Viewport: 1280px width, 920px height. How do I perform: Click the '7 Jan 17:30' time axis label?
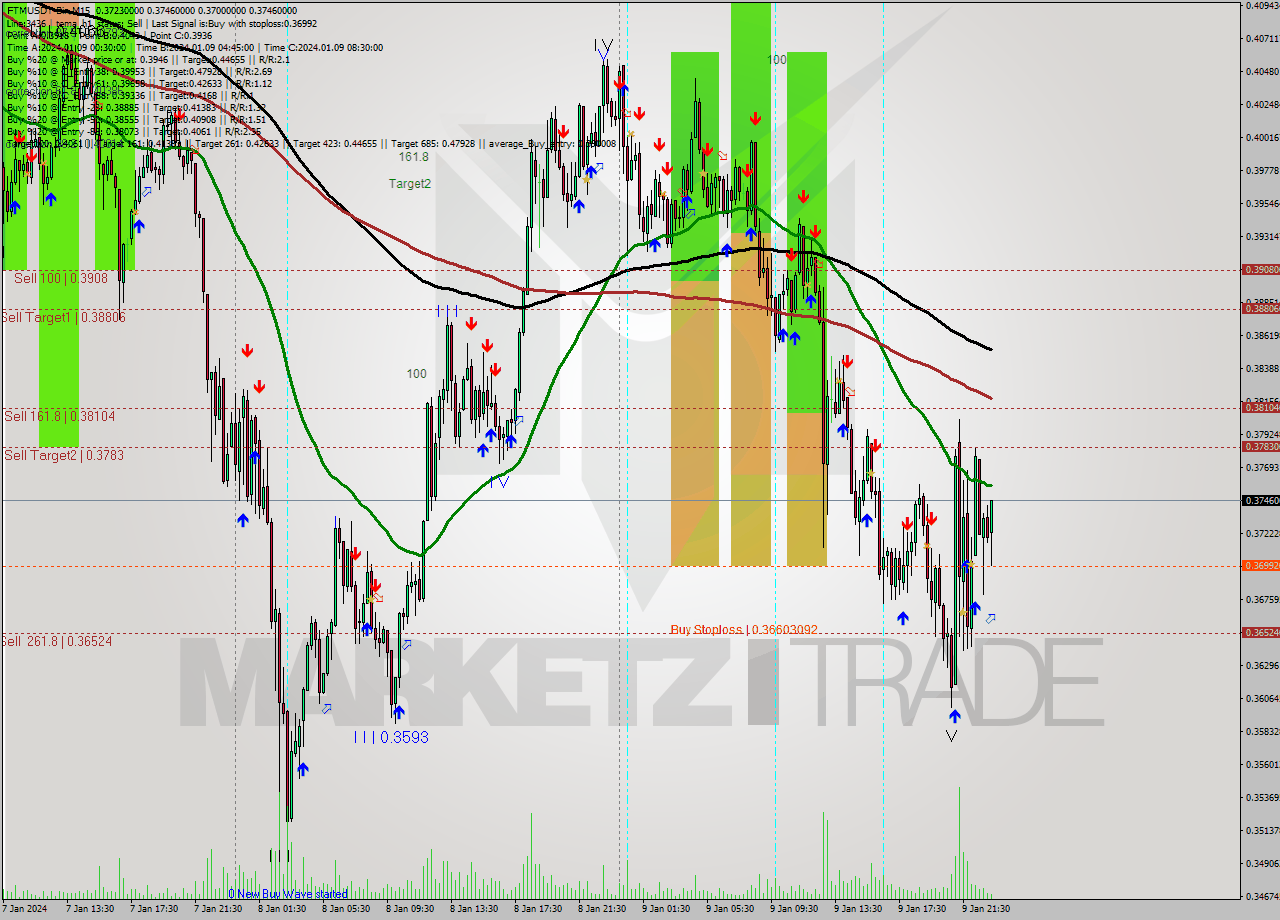tap(153, 909)
